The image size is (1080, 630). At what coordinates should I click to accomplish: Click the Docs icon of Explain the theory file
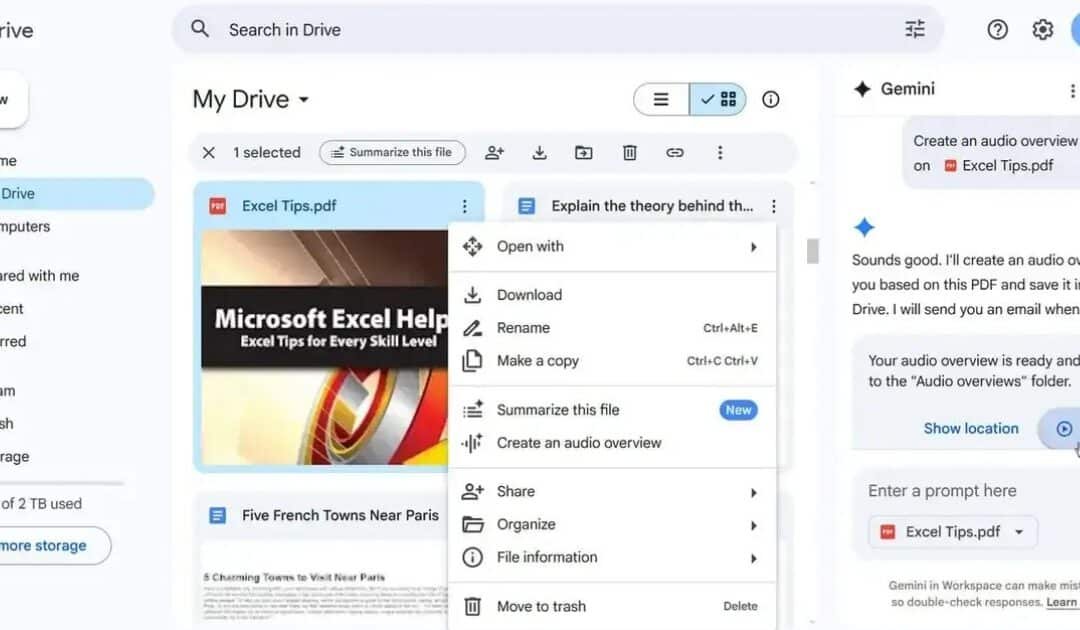coord(526,206)
